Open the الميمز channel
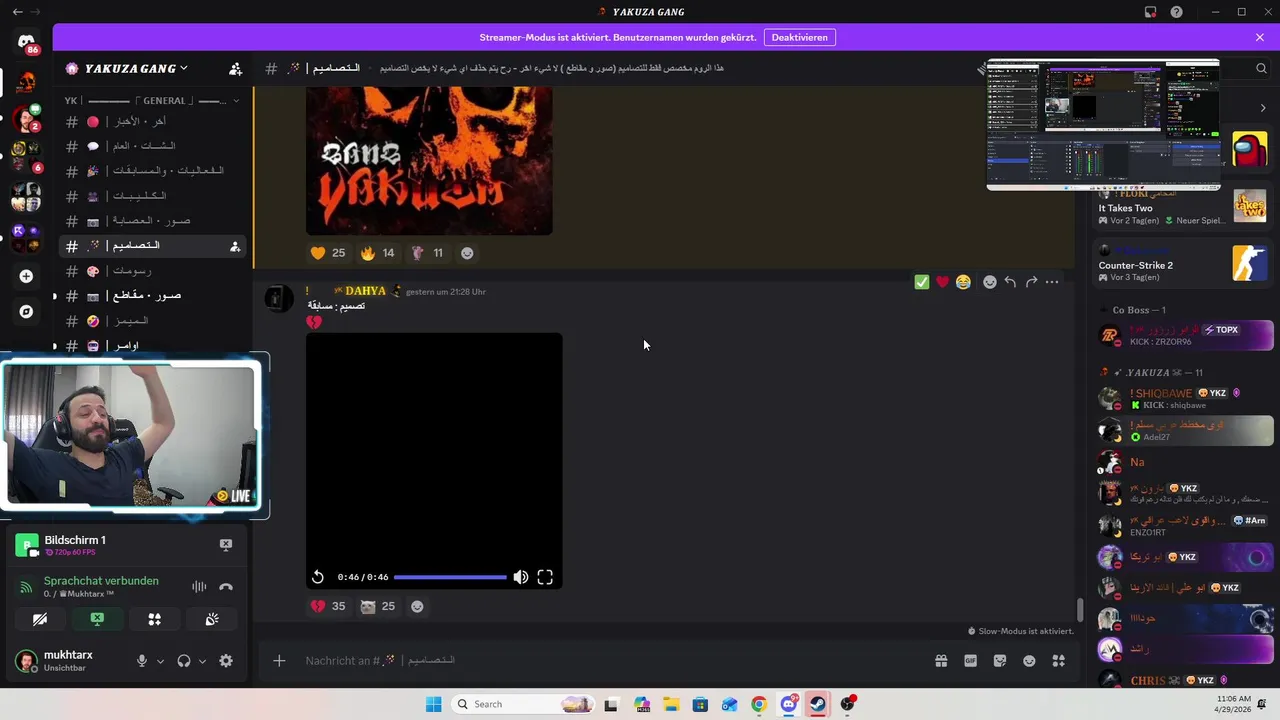This screenshot has width=1280, height=720. pyautogui.click(x=151, y=321)
